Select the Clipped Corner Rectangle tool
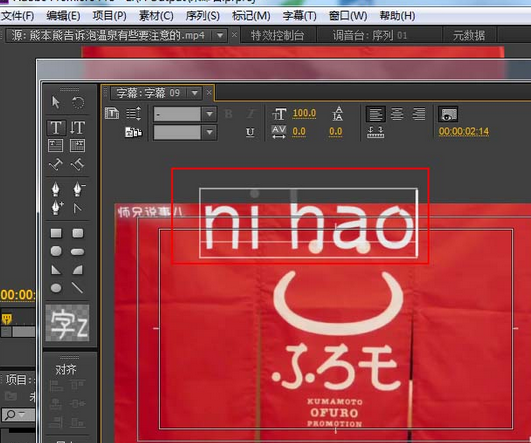 [56, 251]
